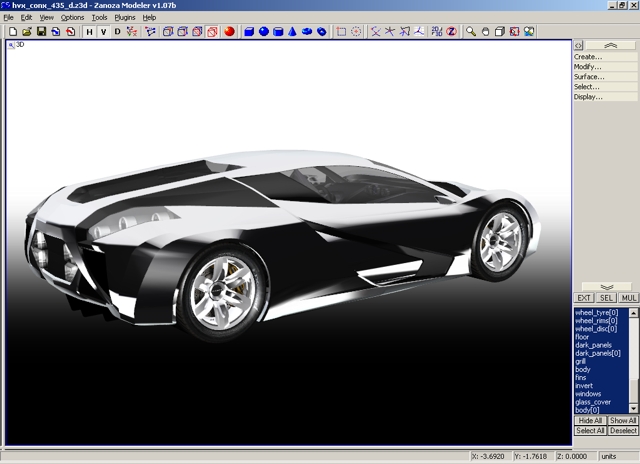Click the red arrows zoom-extents icon

pos(515,31)
